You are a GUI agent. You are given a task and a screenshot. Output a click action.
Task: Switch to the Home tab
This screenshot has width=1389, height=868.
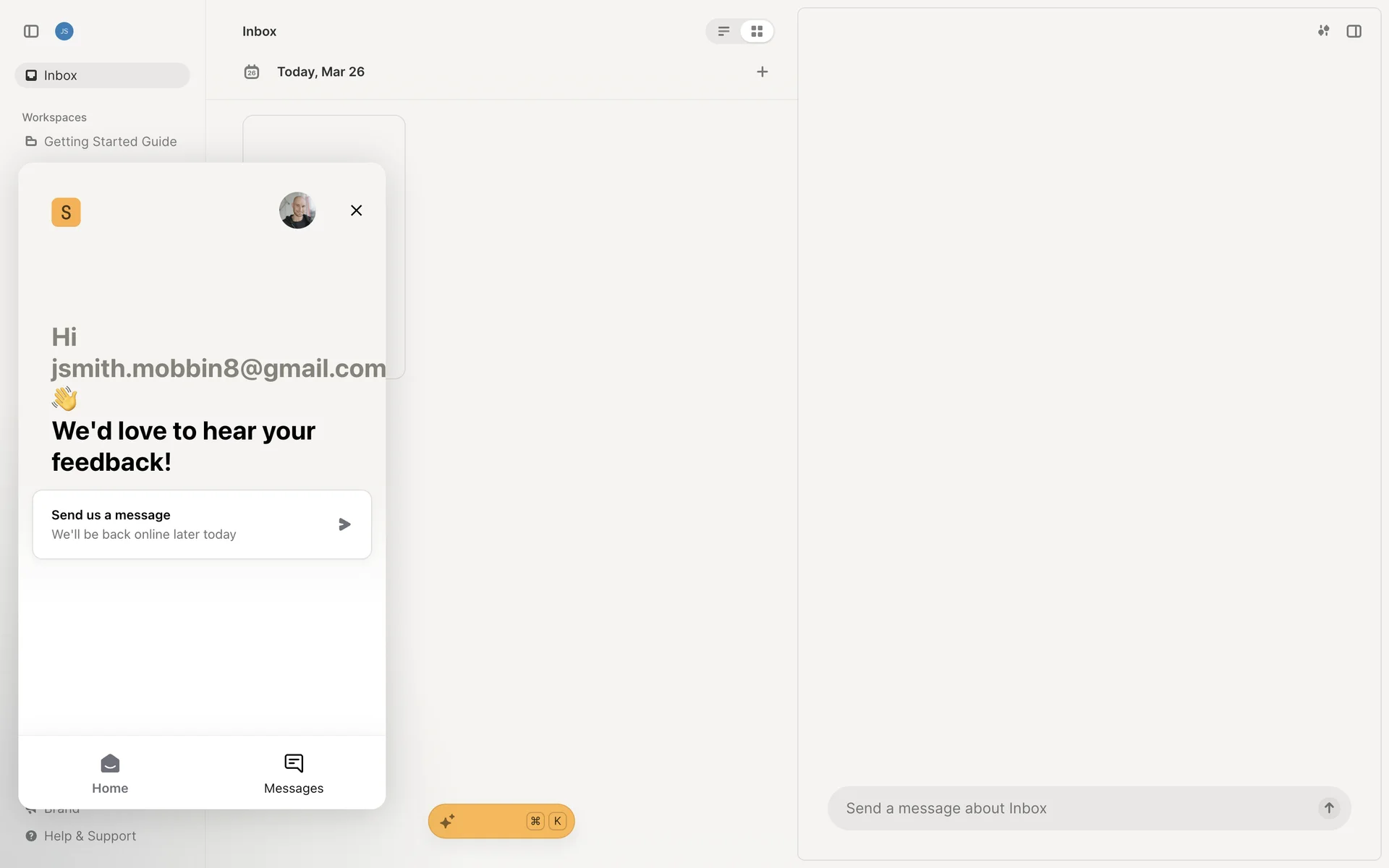[110, 773]
